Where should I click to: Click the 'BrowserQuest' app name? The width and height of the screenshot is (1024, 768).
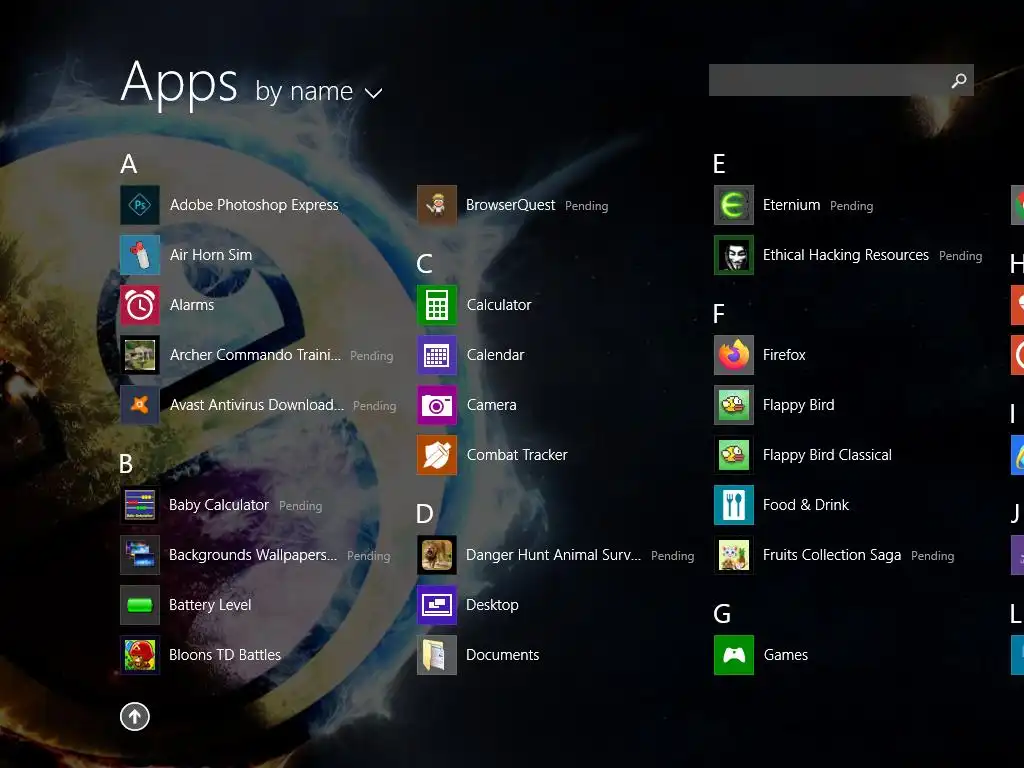(x=511, y=205)
